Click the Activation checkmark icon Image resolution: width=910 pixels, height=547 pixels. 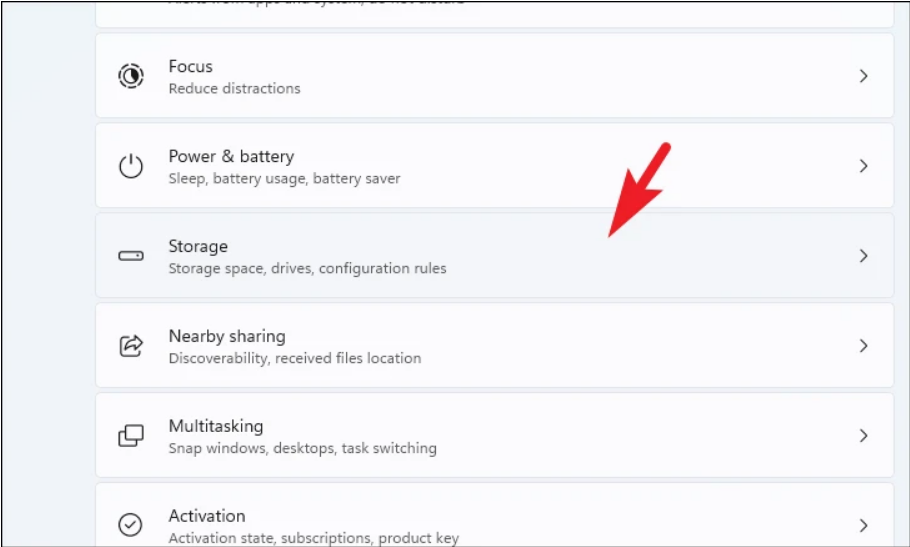pyautogui.click(x=131, y=525)
